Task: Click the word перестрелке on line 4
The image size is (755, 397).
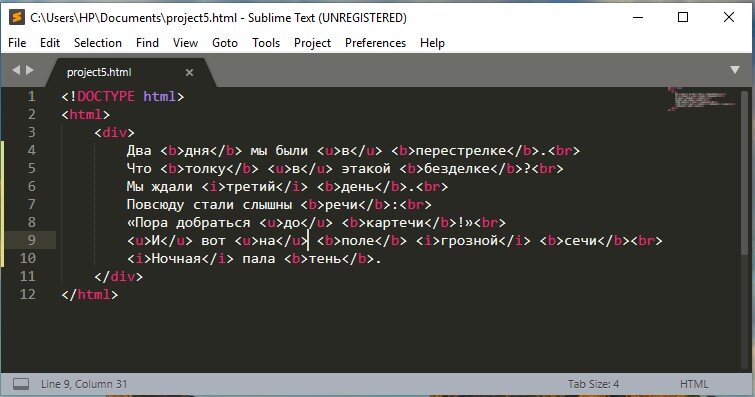Action: click(461, 151)
